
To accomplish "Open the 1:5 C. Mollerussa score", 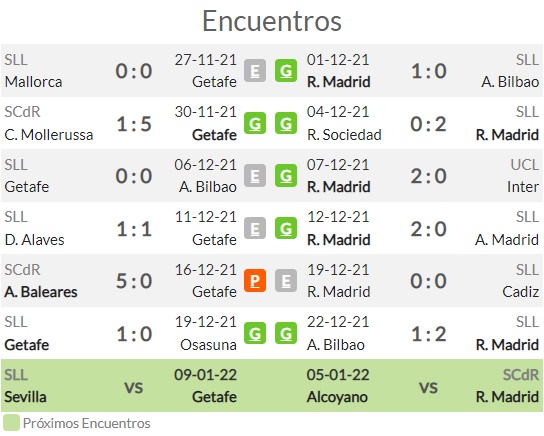I will 134,124.
